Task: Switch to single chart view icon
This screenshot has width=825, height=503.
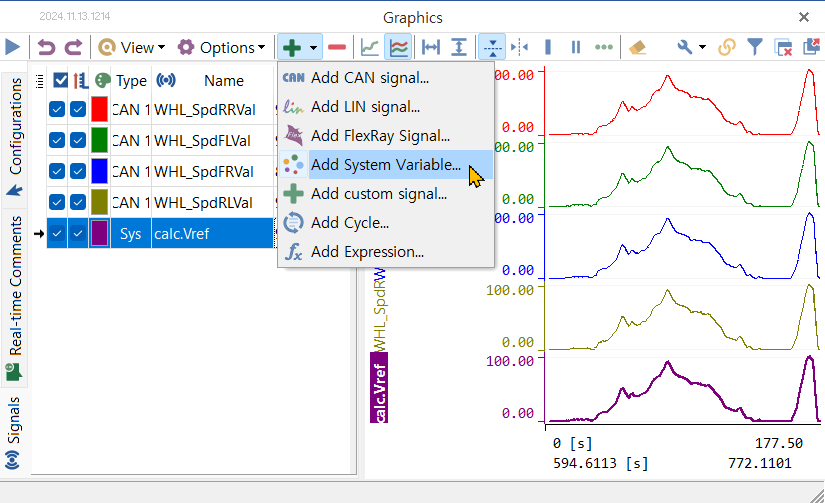Action: [x=369, y=47]
